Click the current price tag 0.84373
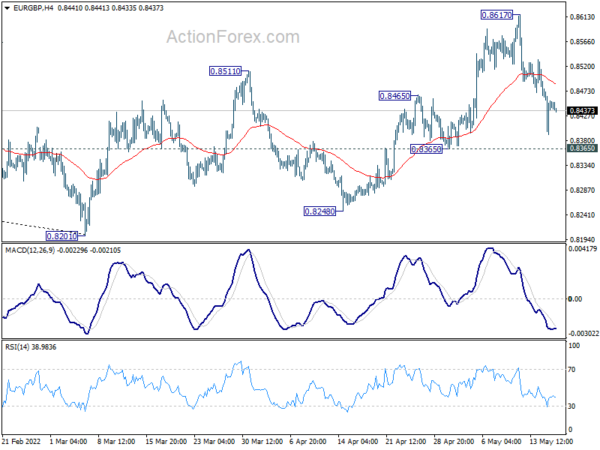The height and width of the screenshot is (450, 600). point(582,111)
